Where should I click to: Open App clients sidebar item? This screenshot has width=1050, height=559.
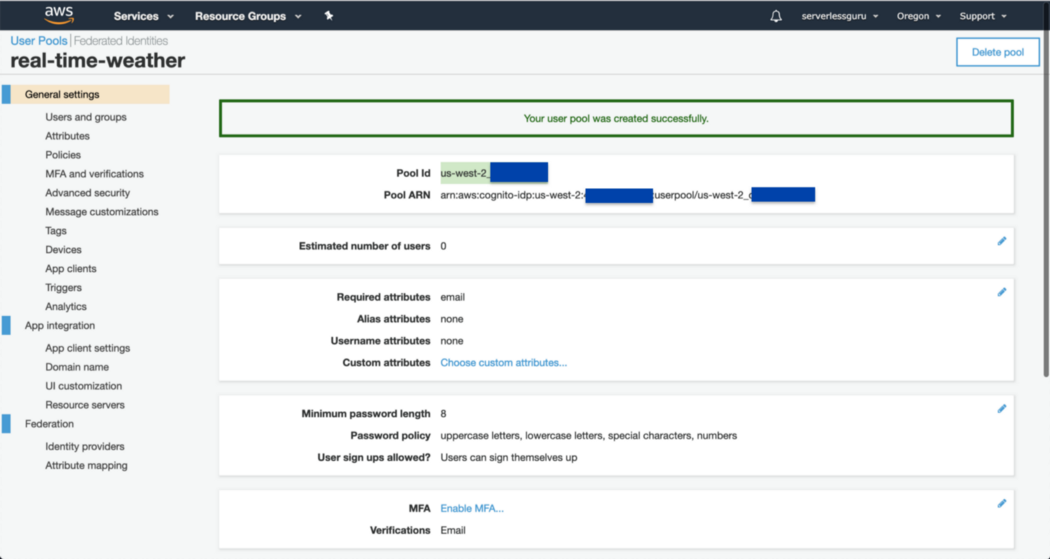pyautogui.click(x=70, y=268)
